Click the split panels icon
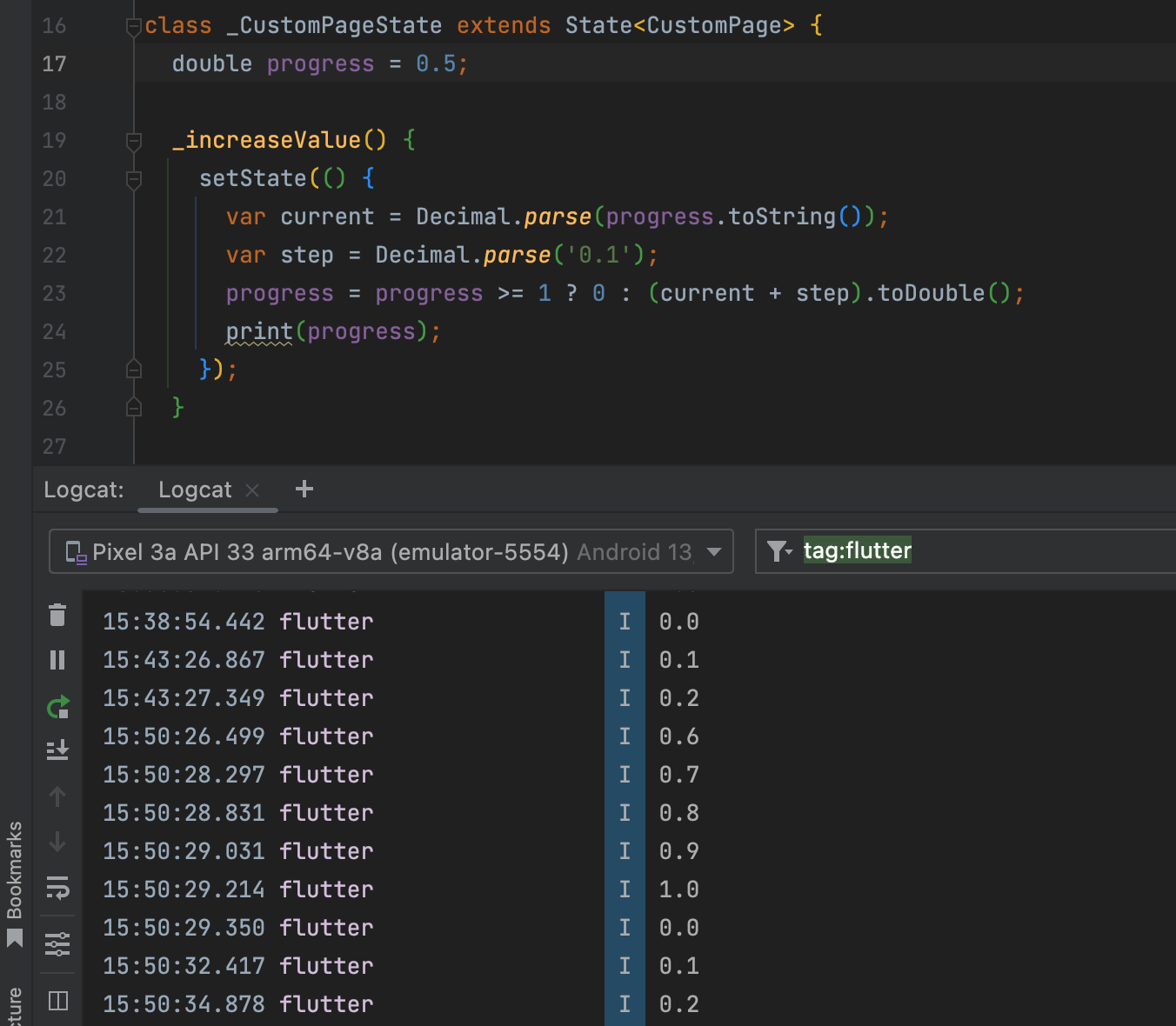Screen dimensions: 1176x1026 [57, 1001]
